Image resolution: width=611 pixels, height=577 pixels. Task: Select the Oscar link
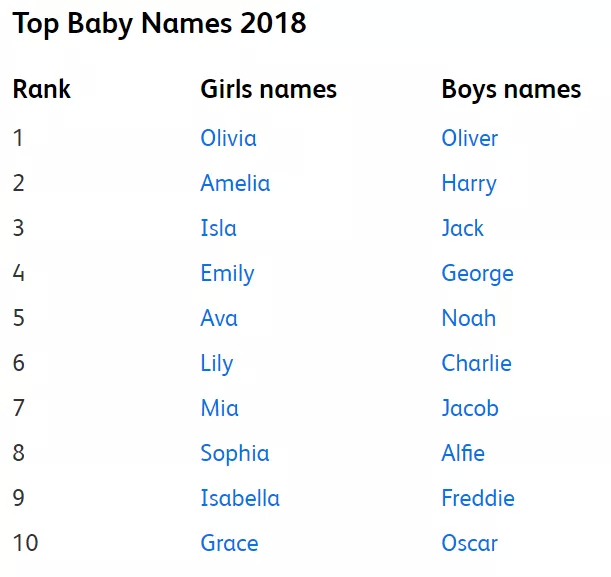[469, 544]
